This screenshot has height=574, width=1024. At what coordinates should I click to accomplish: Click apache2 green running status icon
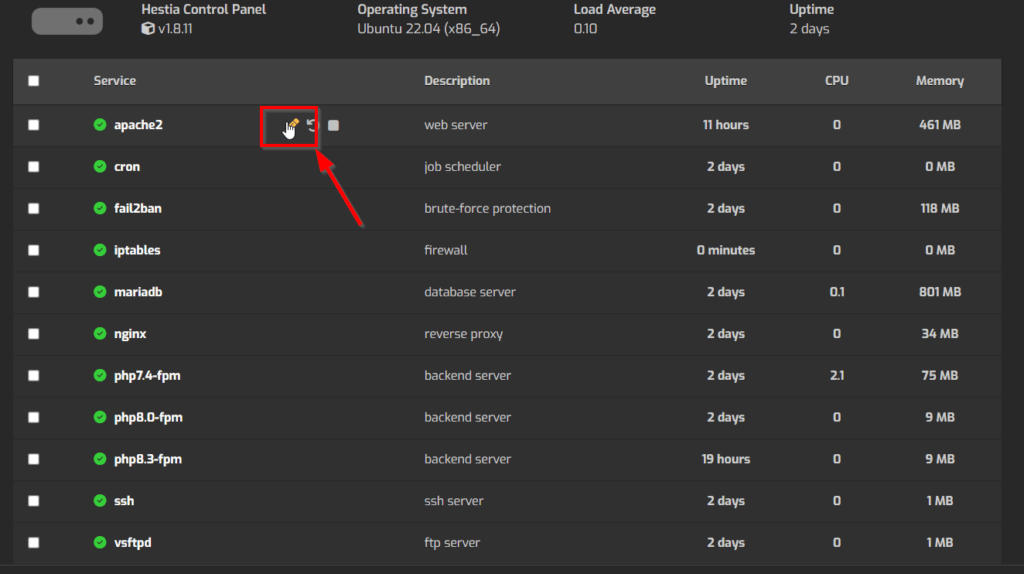point(100,125)
